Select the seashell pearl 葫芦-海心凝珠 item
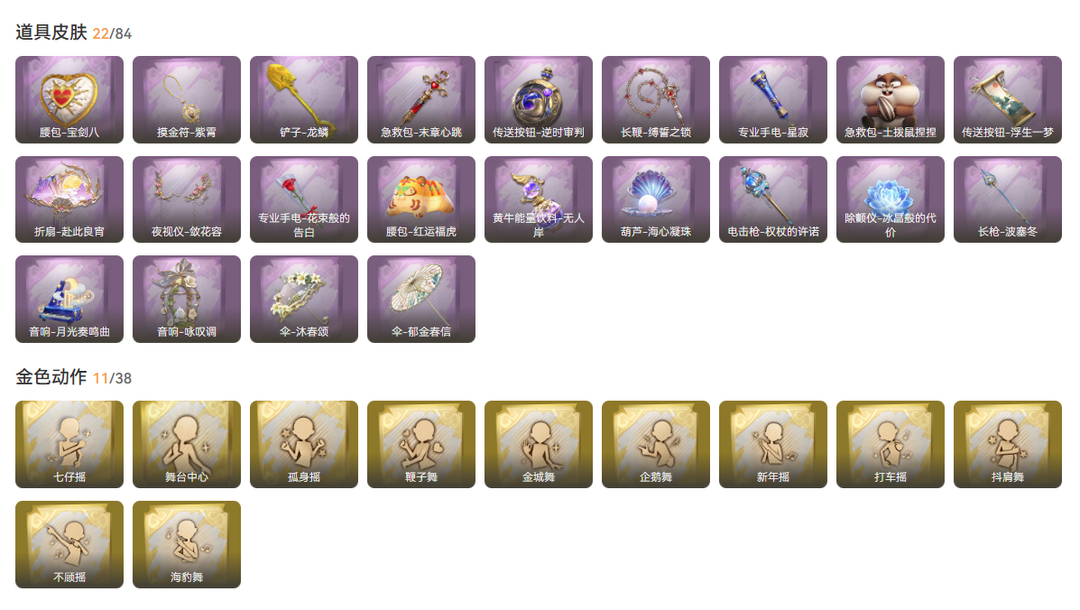The height and width of the screenshot is (610, 1080). coord(656,200)
